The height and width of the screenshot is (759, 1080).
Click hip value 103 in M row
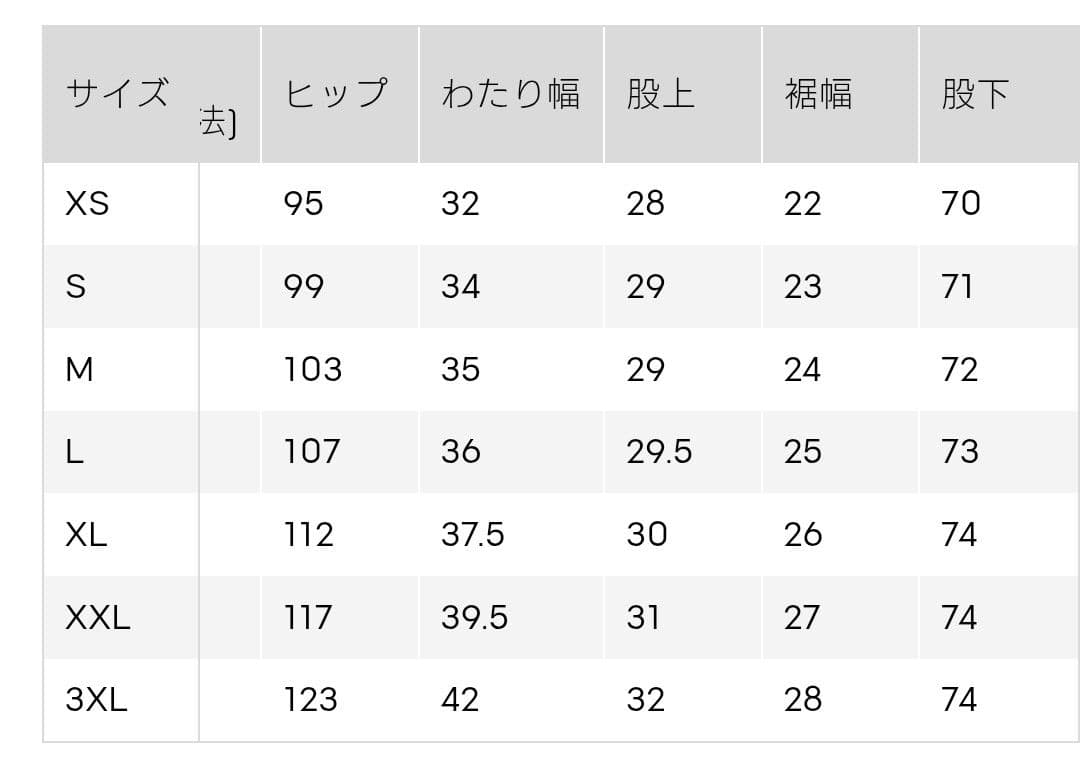(313, 369)
